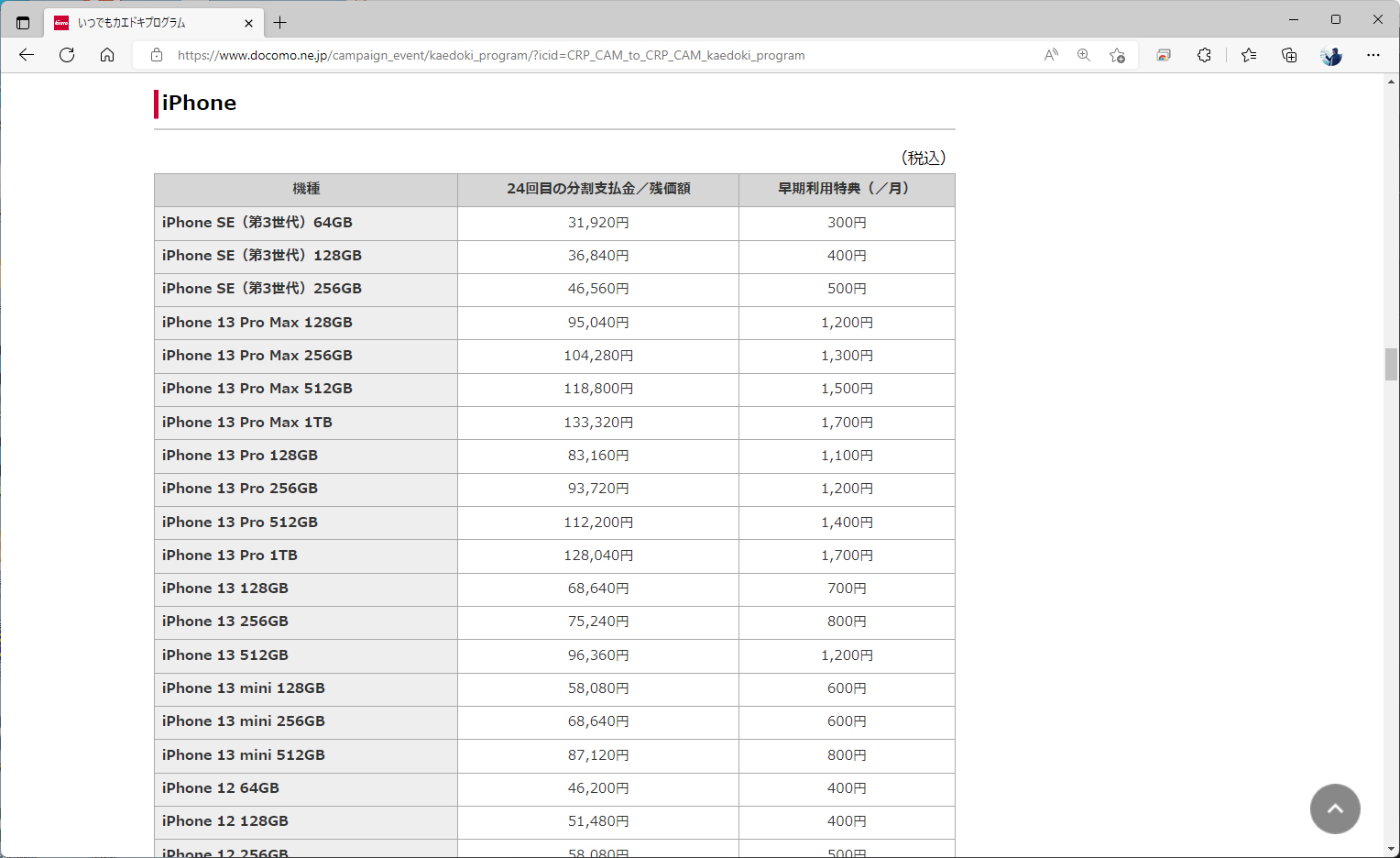View site information lock icon
Viewport: 1400px width, 858px height.
157,55
